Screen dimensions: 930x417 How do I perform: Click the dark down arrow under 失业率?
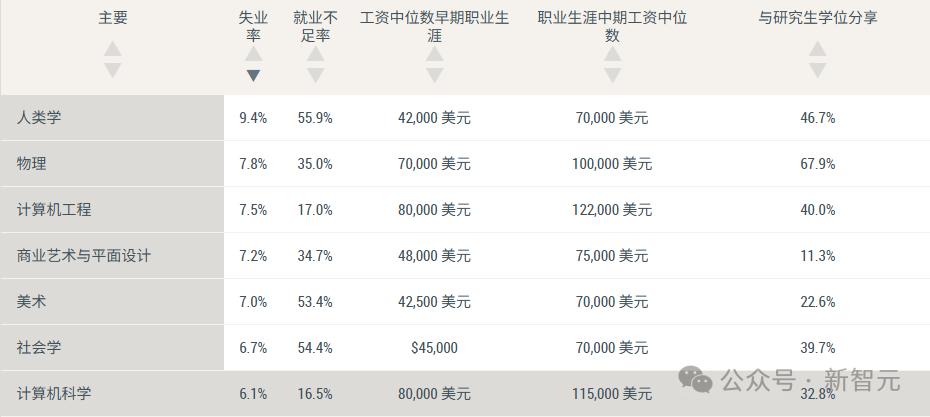(x=253, y=76)
